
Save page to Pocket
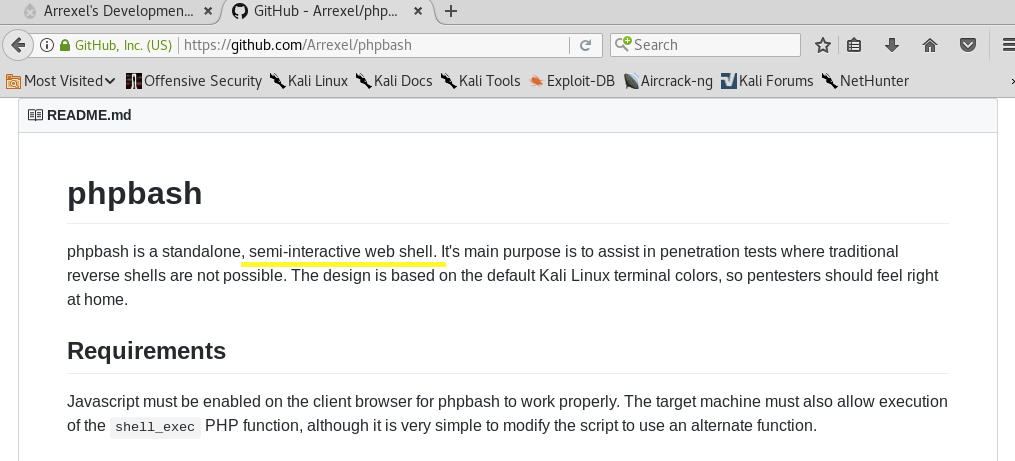click(968, 45)
